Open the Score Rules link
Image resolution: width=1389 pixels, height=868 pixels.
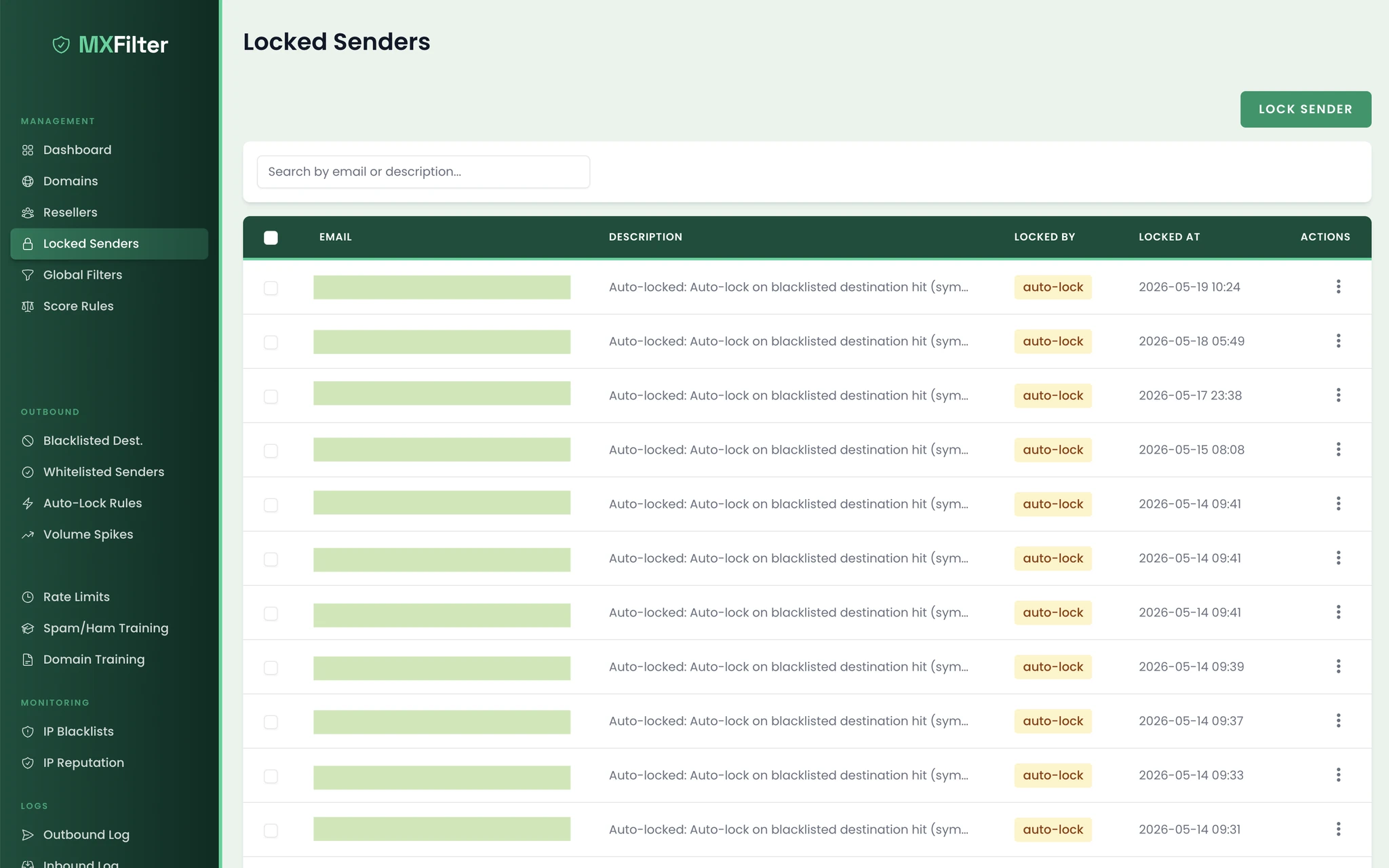[109, 306]
